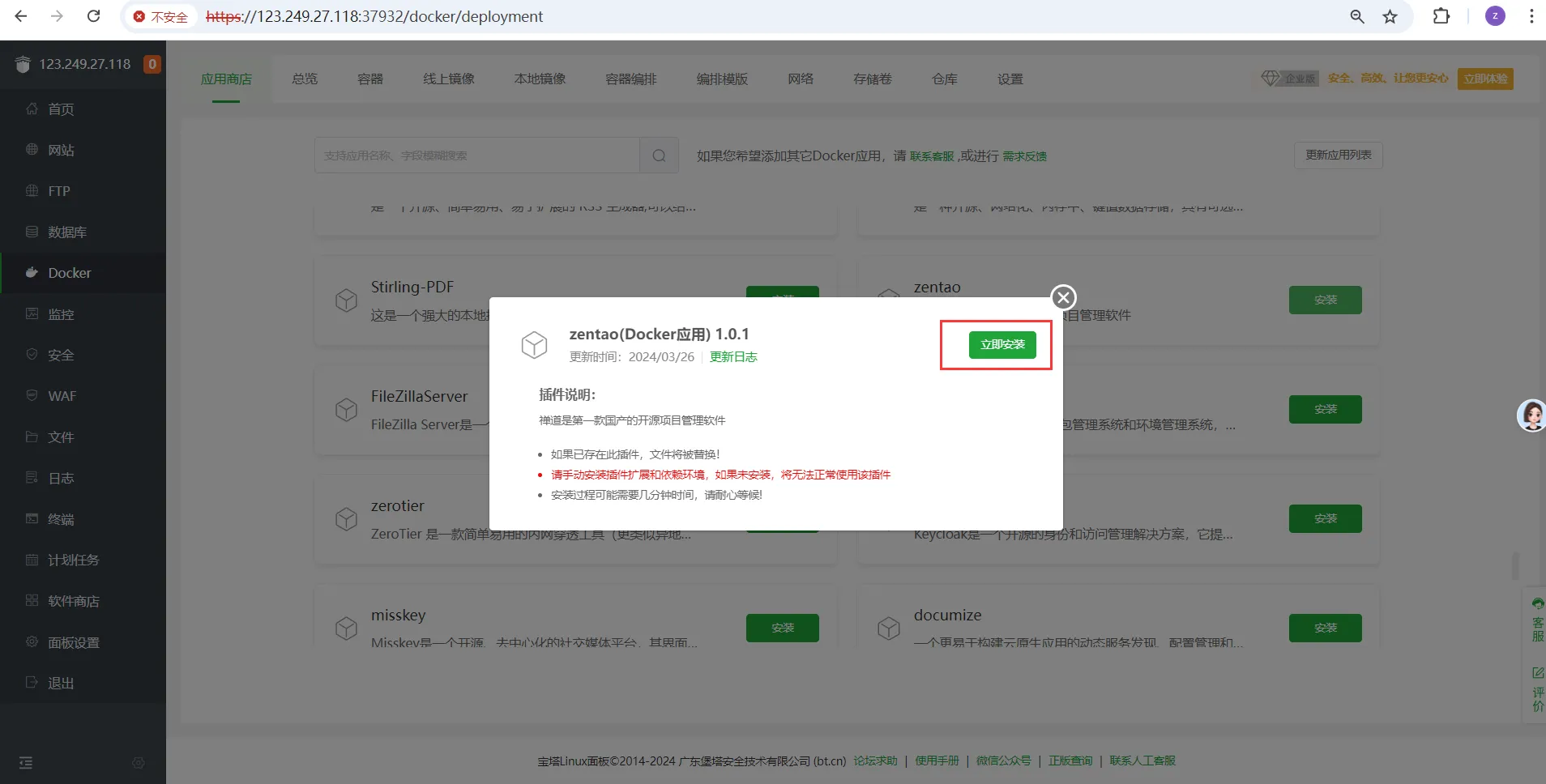The width and height of the screenshot is (1546, 784).
Task: Click the 更新应用列表 button
Action: (1339, 156)
